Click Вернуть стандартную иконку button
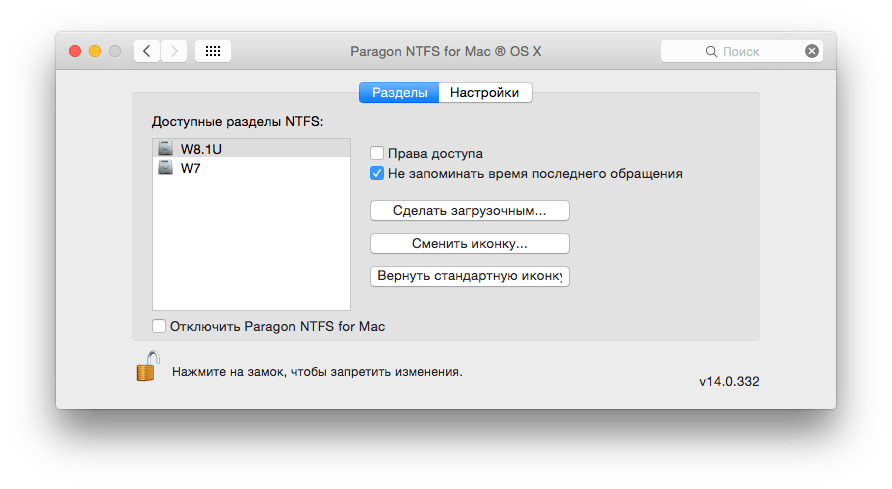 tap(469, 276)
